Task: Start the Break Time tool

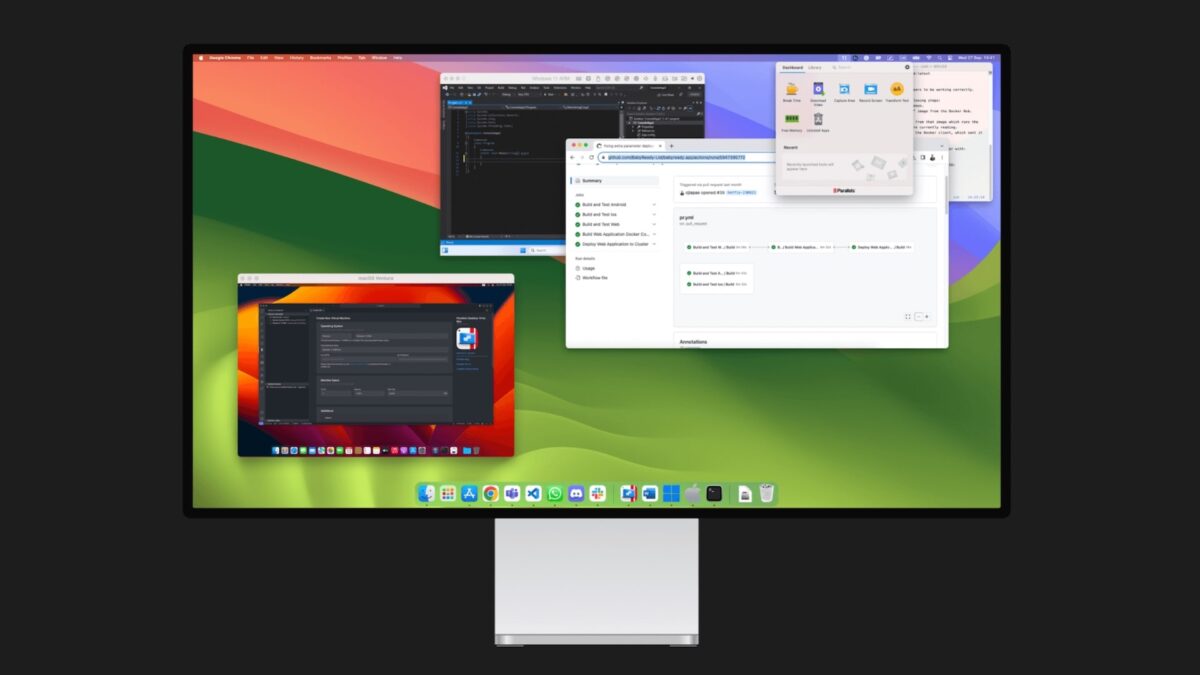Action: (792, 89)
